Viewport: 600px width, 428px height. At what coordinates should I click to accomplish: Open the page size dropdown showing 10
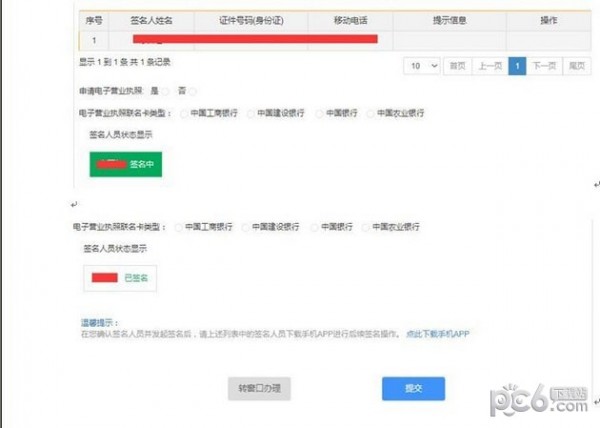click(x=422, y=66)
